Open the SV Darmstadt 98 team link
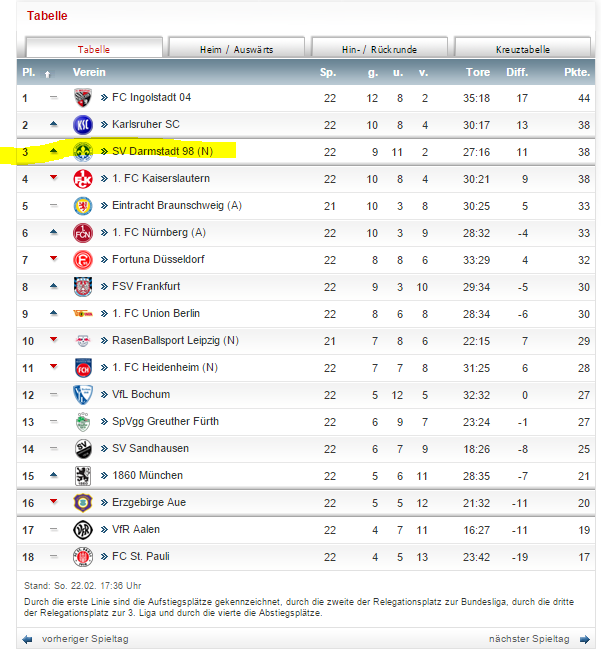The image size is (601, 658). click(x=162, y=151)
